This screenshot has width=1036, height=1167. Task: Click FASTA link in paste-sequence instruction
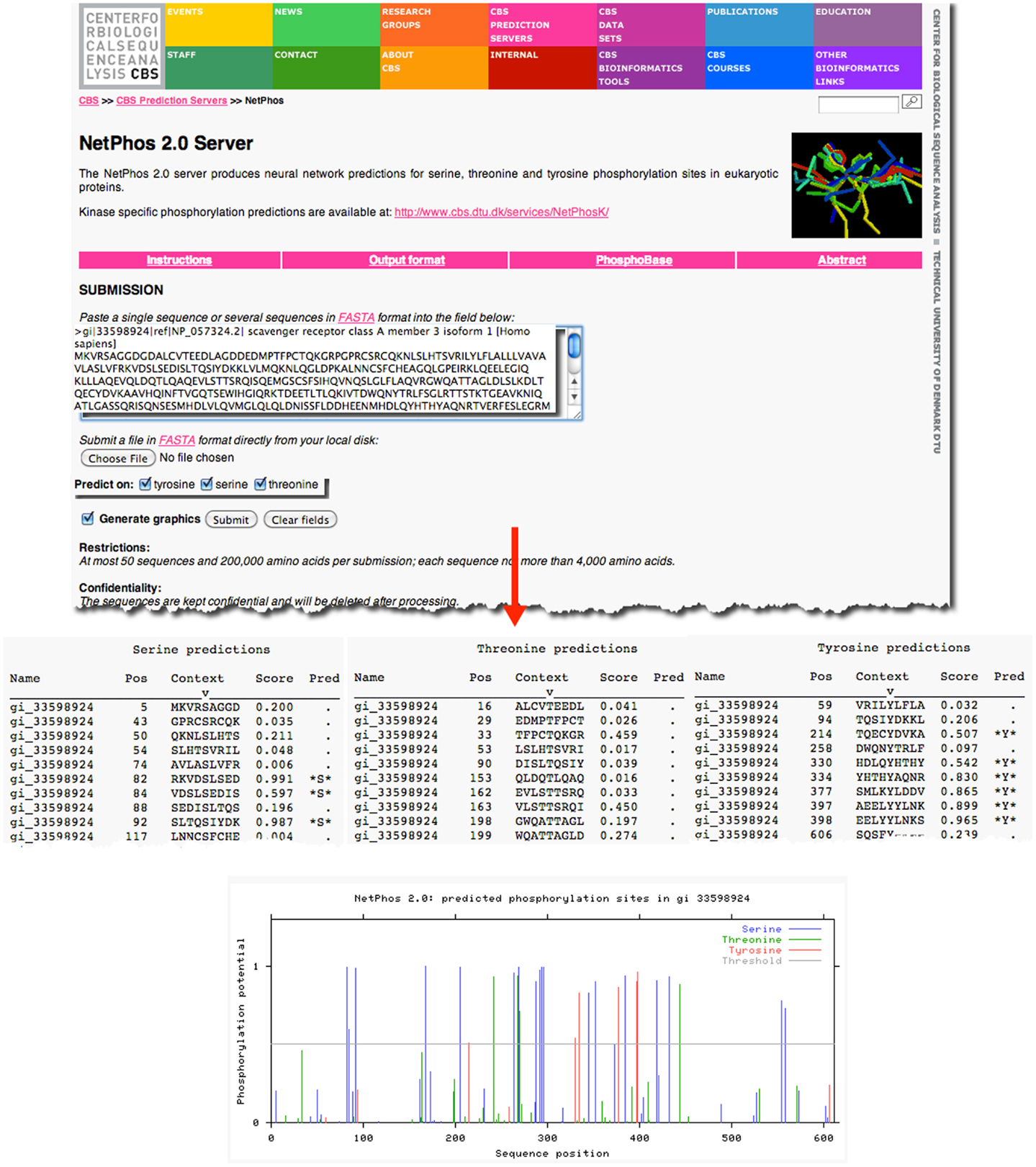pyautogui.click(x=356, y=317)
